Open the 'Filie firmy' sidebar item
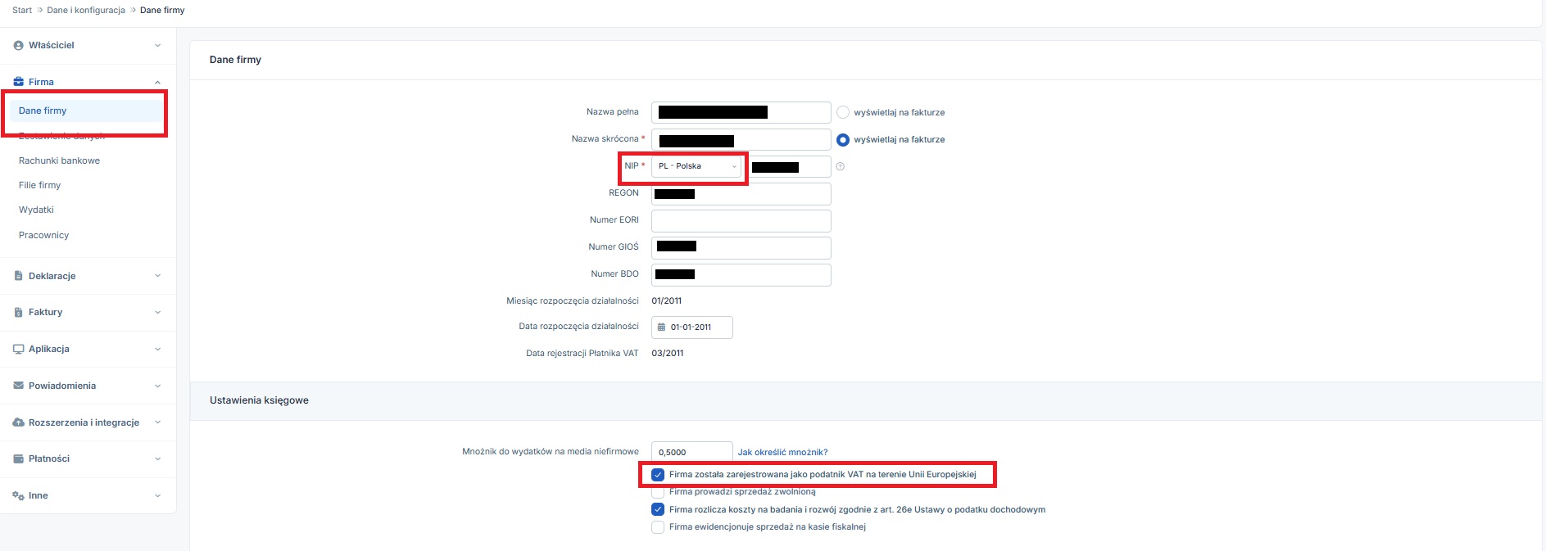The height and width of the screenshot is (551, 1568). [39, 185]
